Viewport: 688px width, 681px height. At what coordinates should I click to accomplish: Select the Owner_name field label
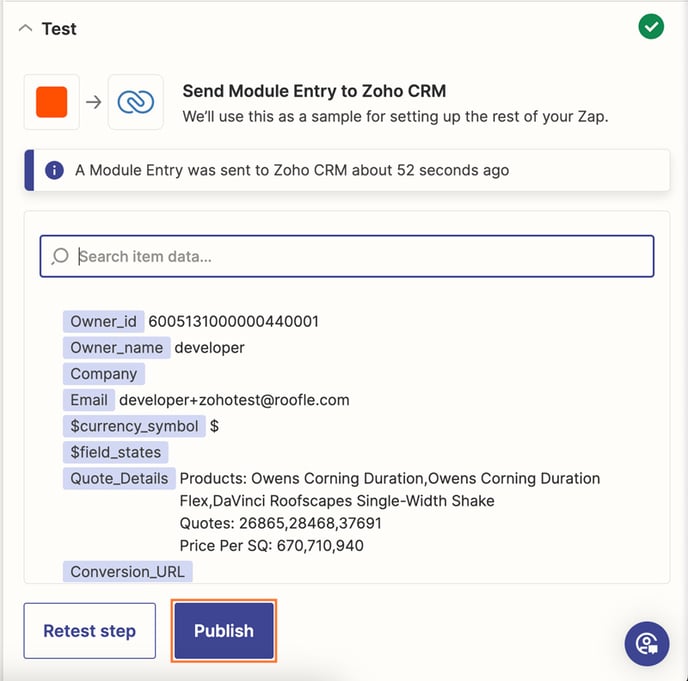[117, 348]
